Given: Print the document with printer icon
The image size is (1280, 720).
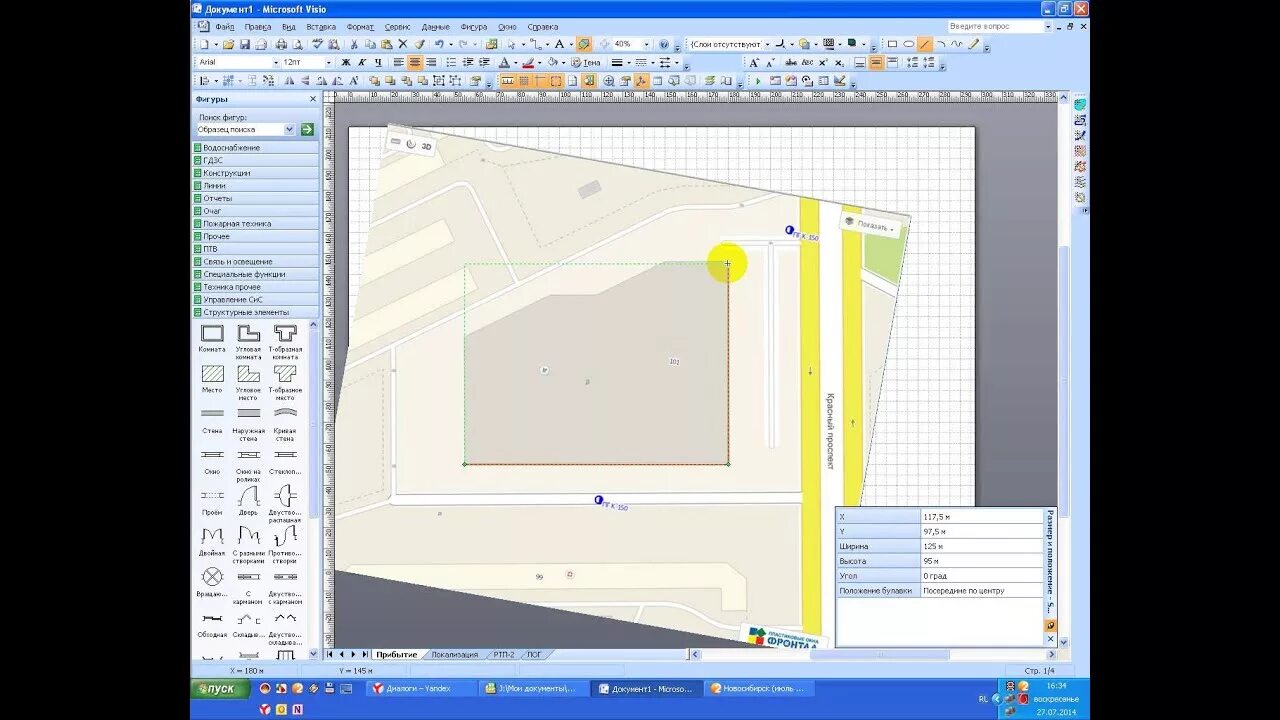Looking at the screenshot, I should [281, 44].
